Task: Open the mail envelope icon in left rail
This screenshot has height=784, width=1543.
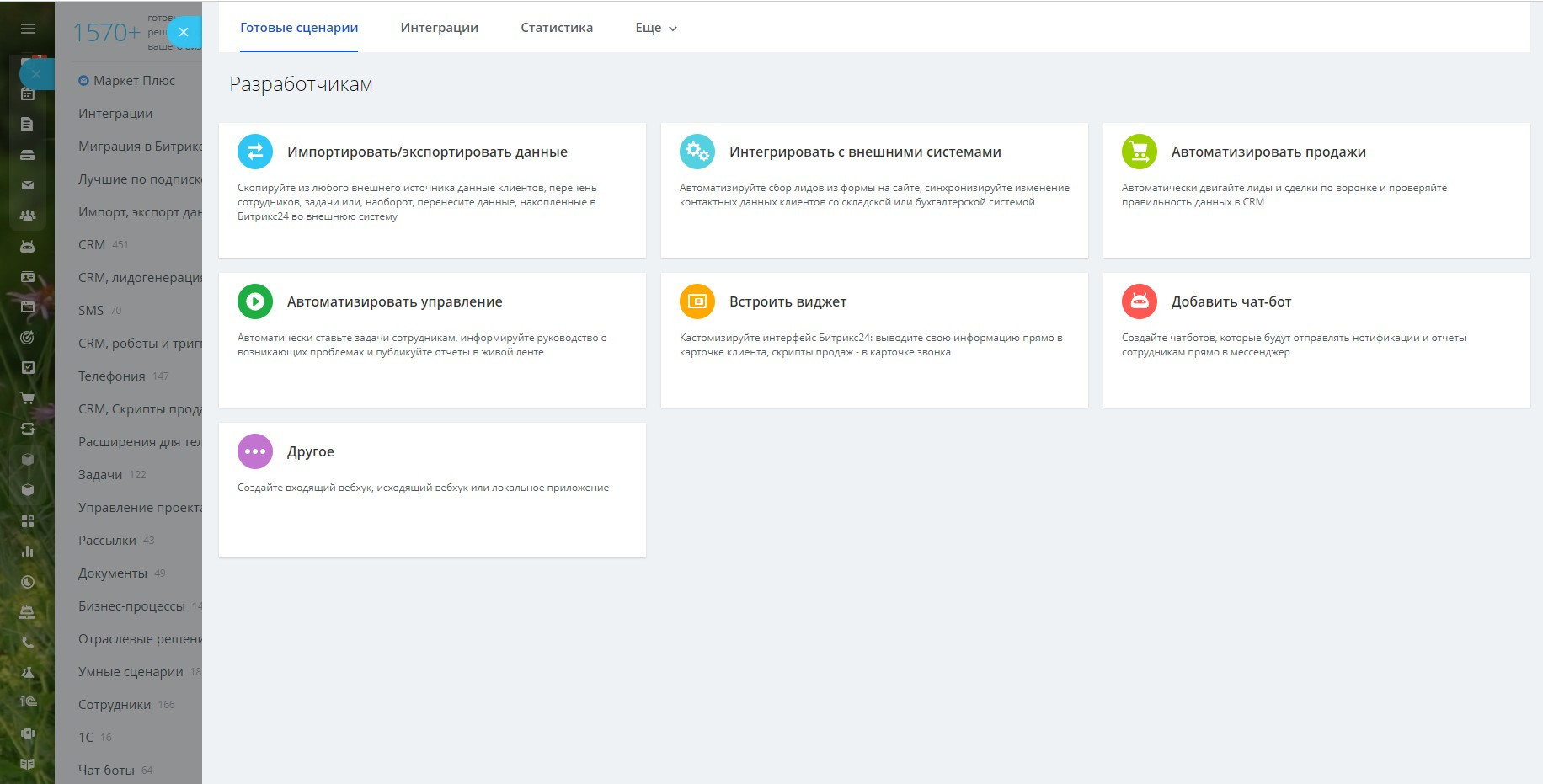Action: click(28, 185)
